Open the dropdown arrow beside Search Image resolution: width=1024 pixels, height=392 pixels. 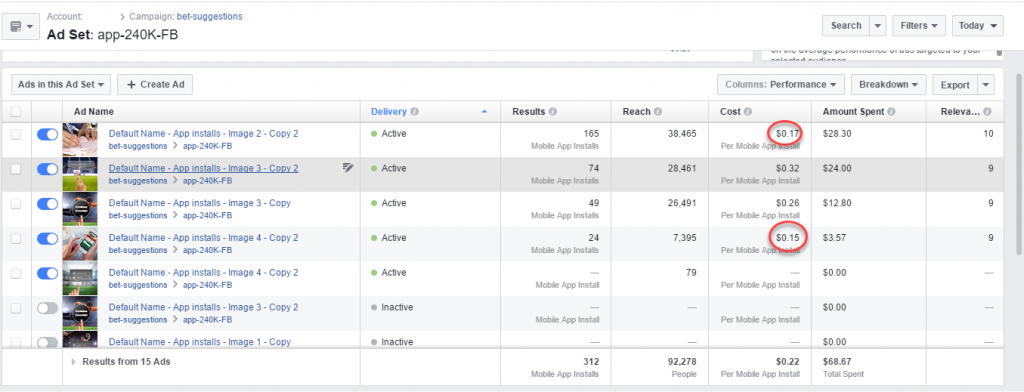pyautogui.click(x=878, y=25)
